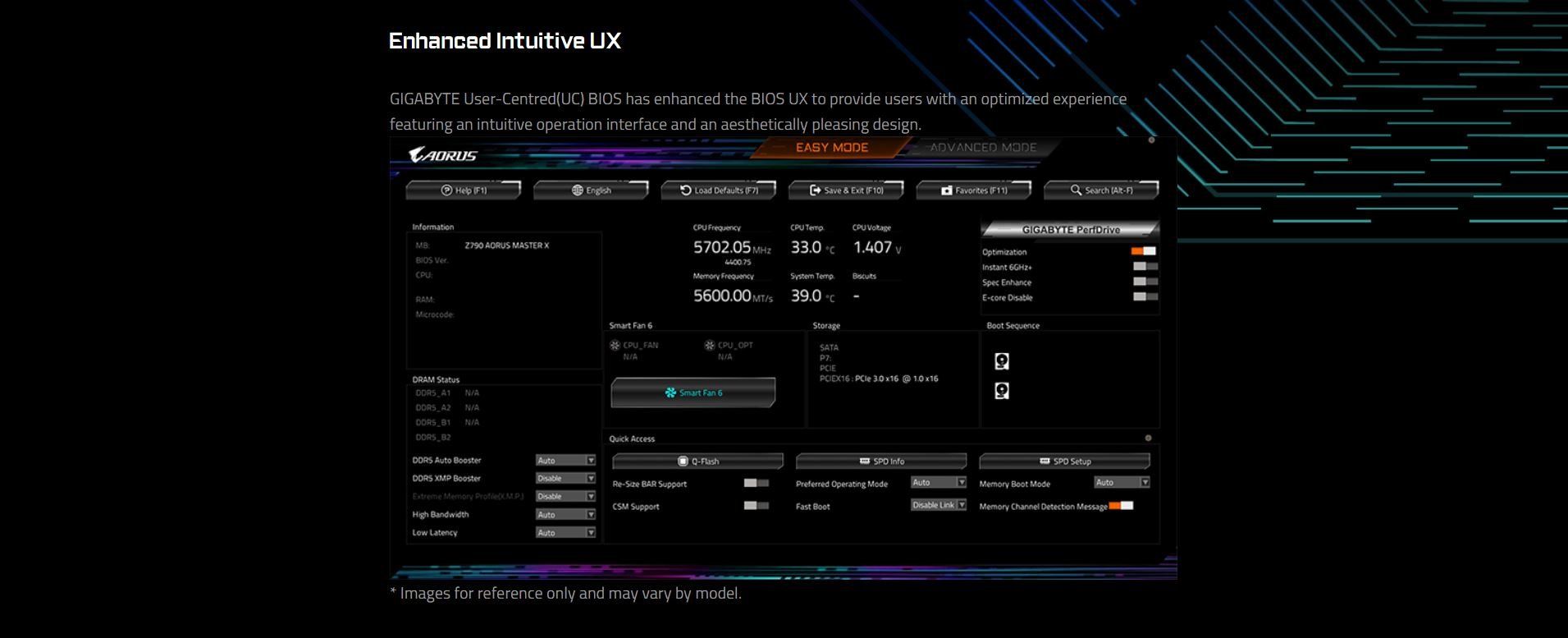Open DDR5 Auto Booster dropdown

coord(566,461)
